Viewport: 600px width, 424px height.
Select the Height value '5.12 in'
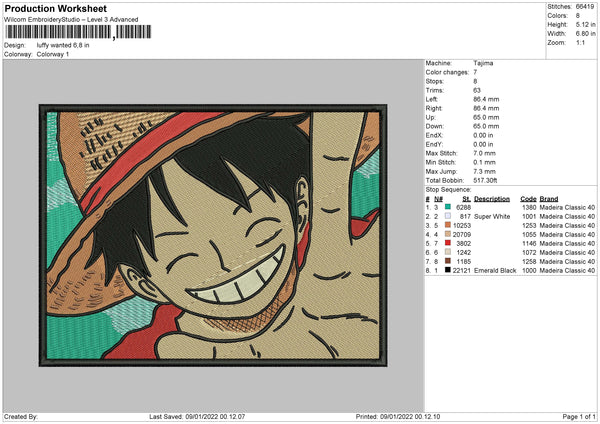pyautogui.click(x=585, y=24)
